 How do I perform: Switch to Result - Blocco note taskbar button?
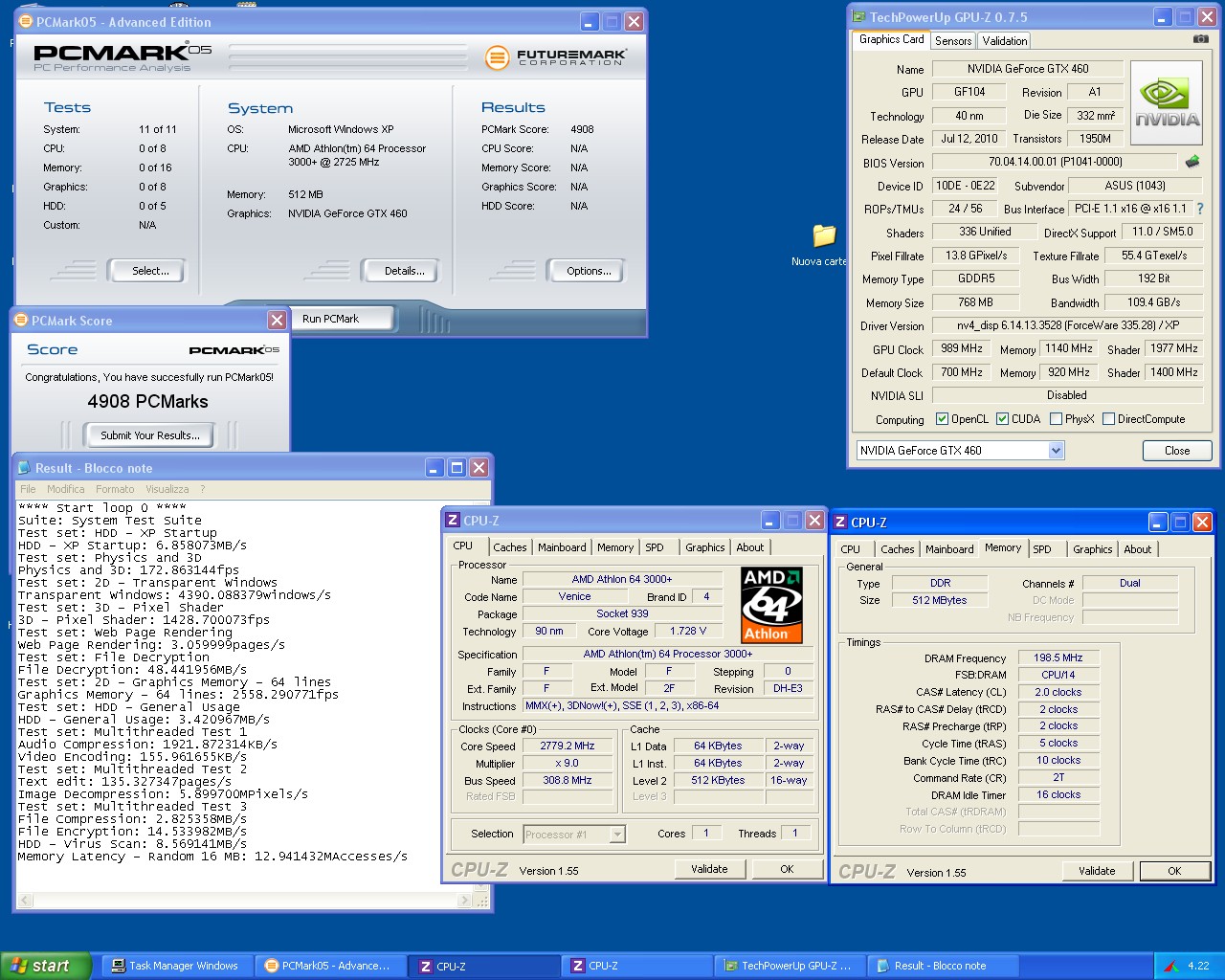[x=944, y=966]
